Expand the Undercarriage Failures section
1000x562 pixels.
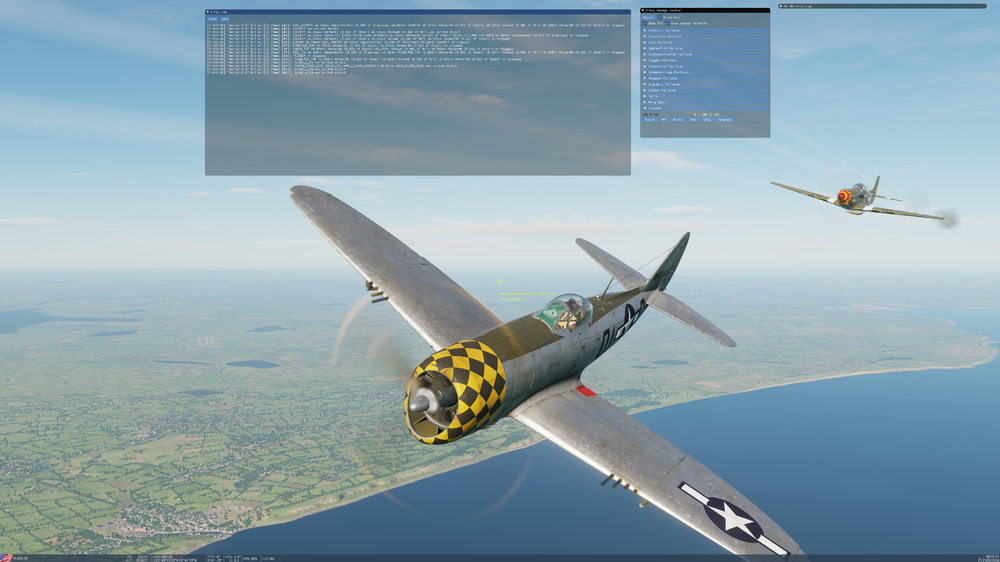pyautogui.click(x=705, y=72)
